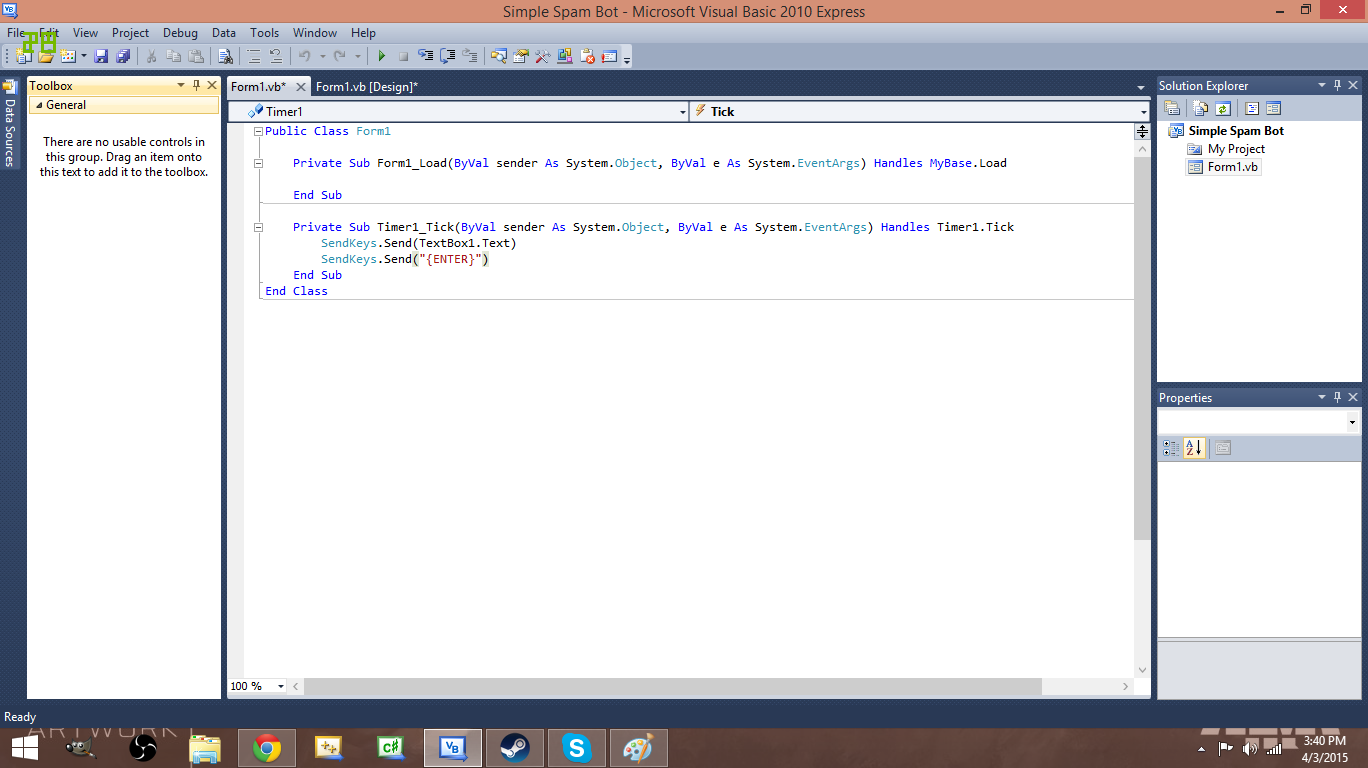Open Skype from the Windows taskbar

pos(576,747)
